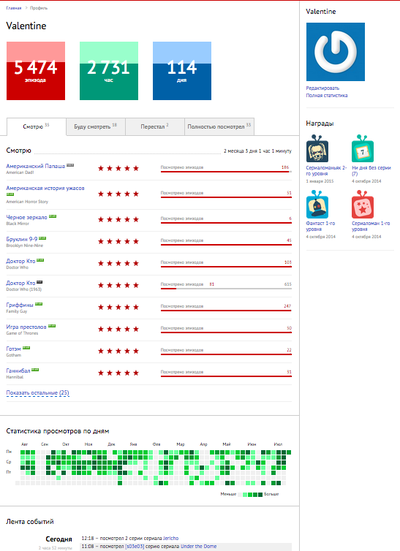Open the Игра престолов show page

[x=26, y=327]
